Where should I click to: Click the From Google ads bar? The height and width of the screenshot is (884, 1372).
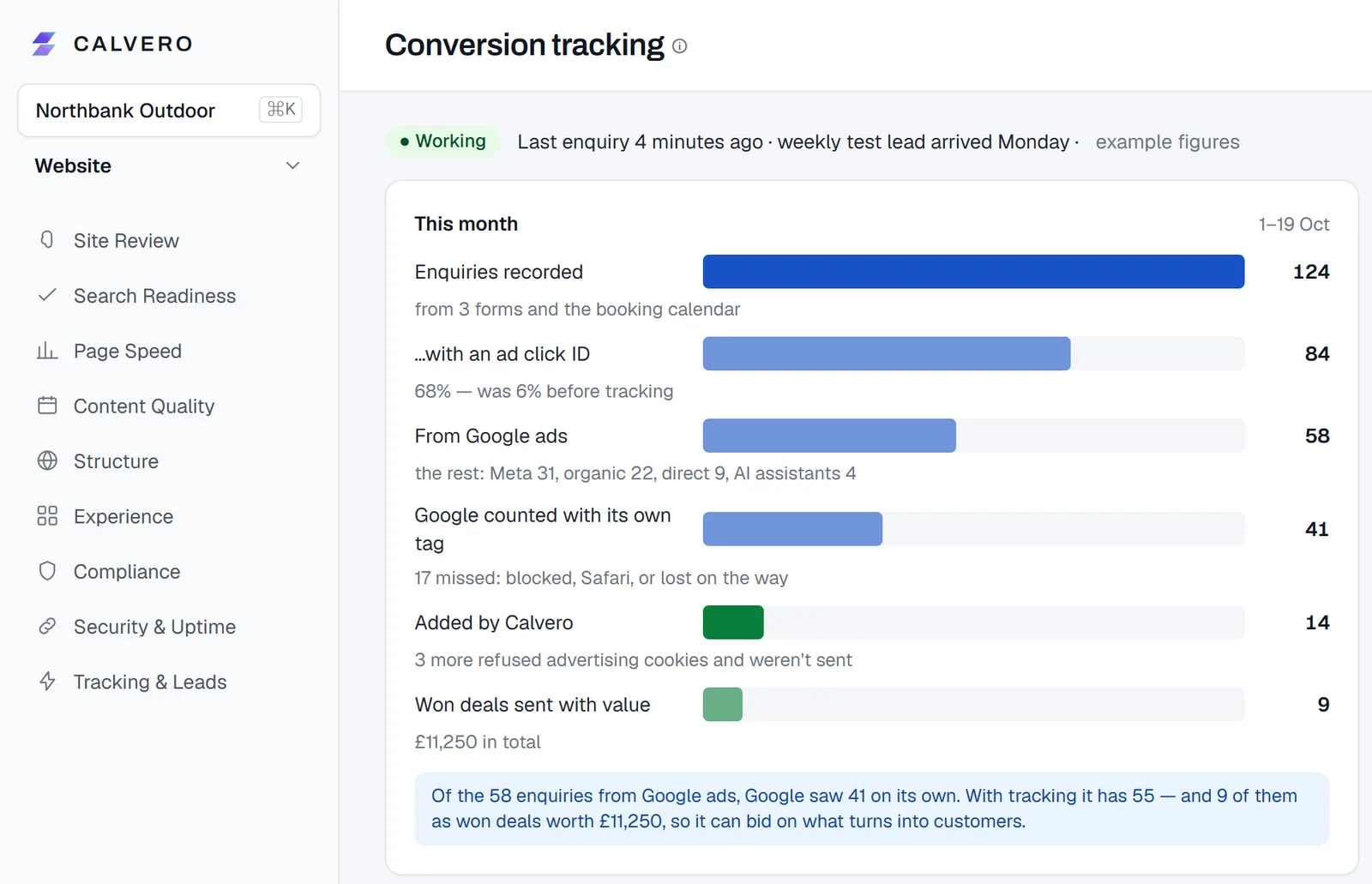[x=829, y=436]
